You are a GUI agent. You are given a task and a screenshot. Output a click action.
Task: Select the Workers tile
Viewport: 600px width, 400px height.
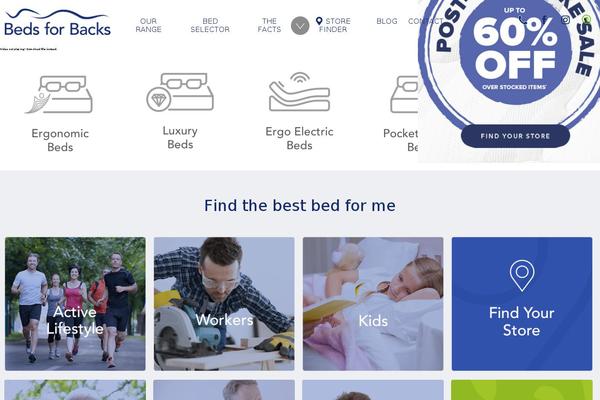point(224,304)
